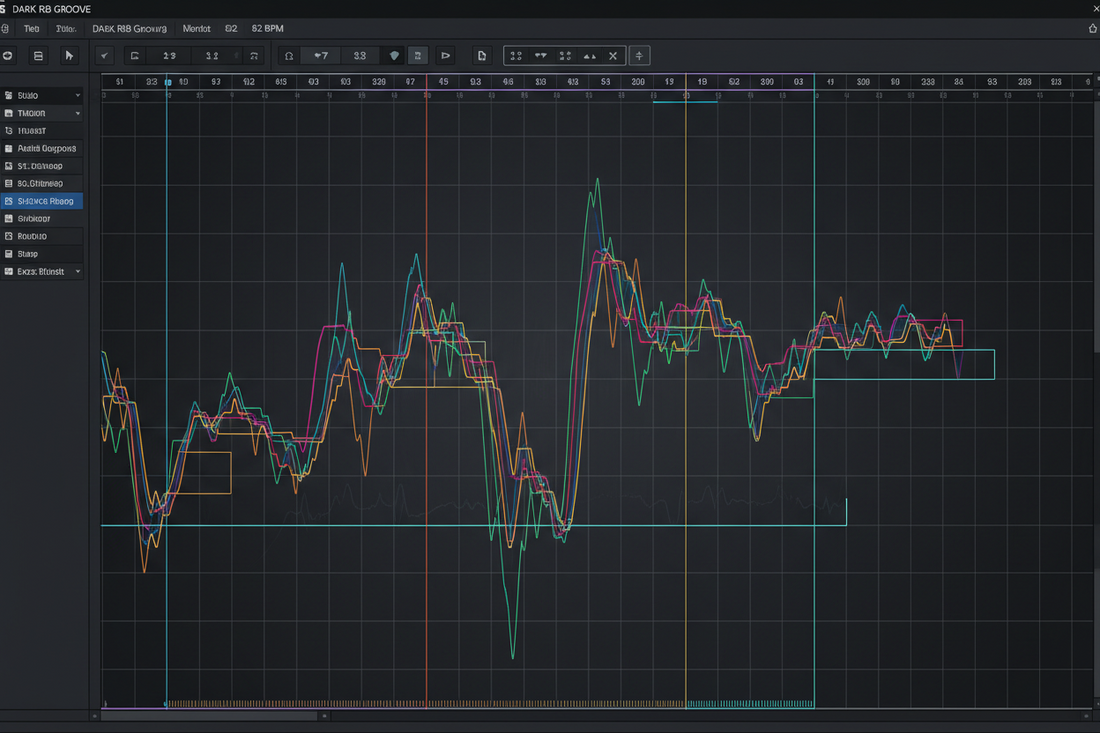Click ruler number 300
The image size is (1100, 733).
[767, 82]
